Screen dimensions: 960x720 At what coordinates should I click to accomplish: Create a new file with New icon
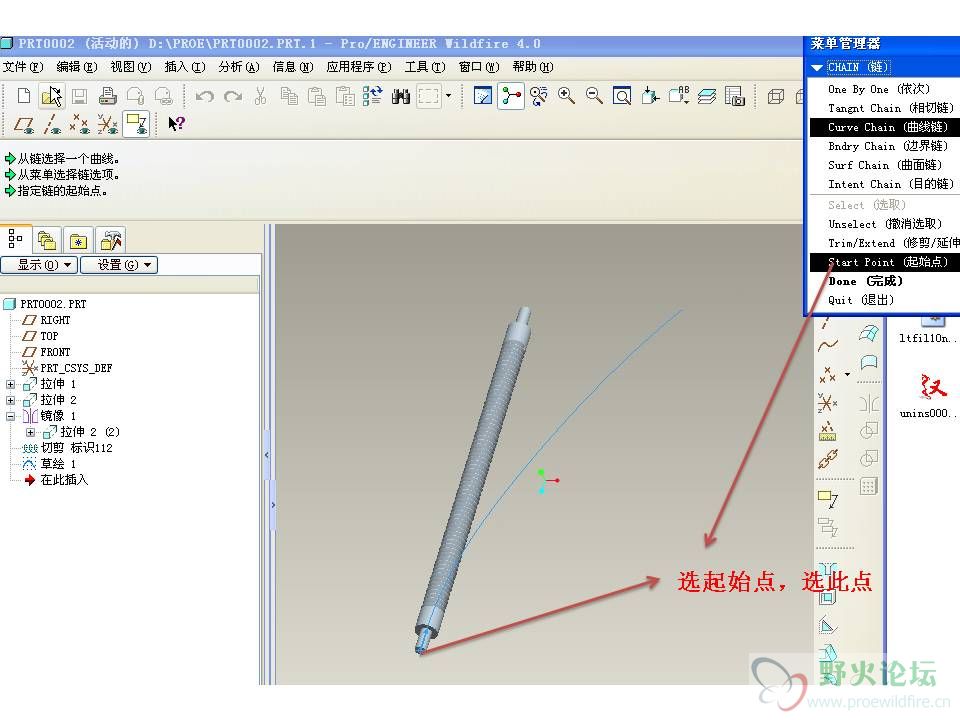(24, 96)
